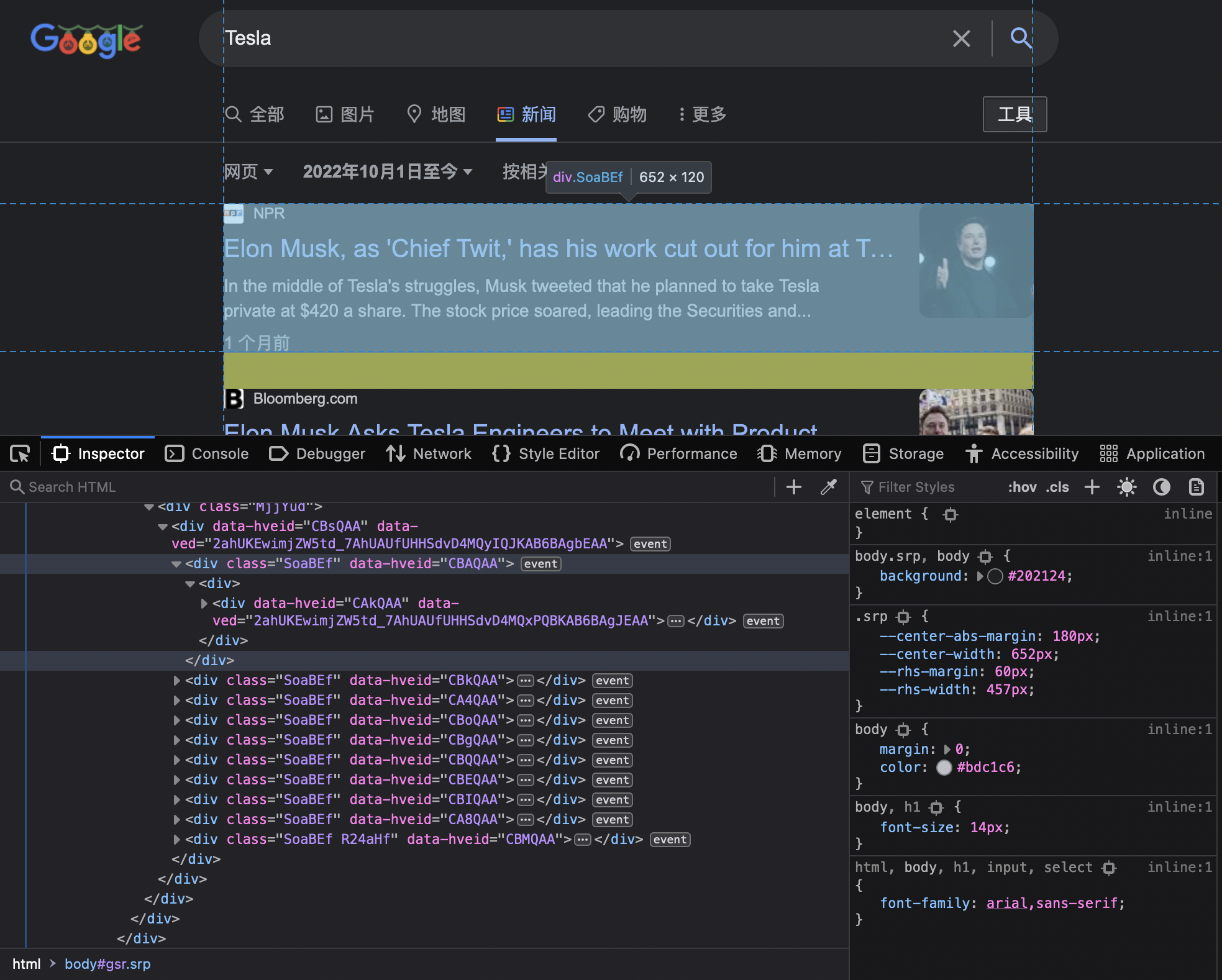
Task: Click the Bloomberg article thumbnail
Action: (975, 411)
